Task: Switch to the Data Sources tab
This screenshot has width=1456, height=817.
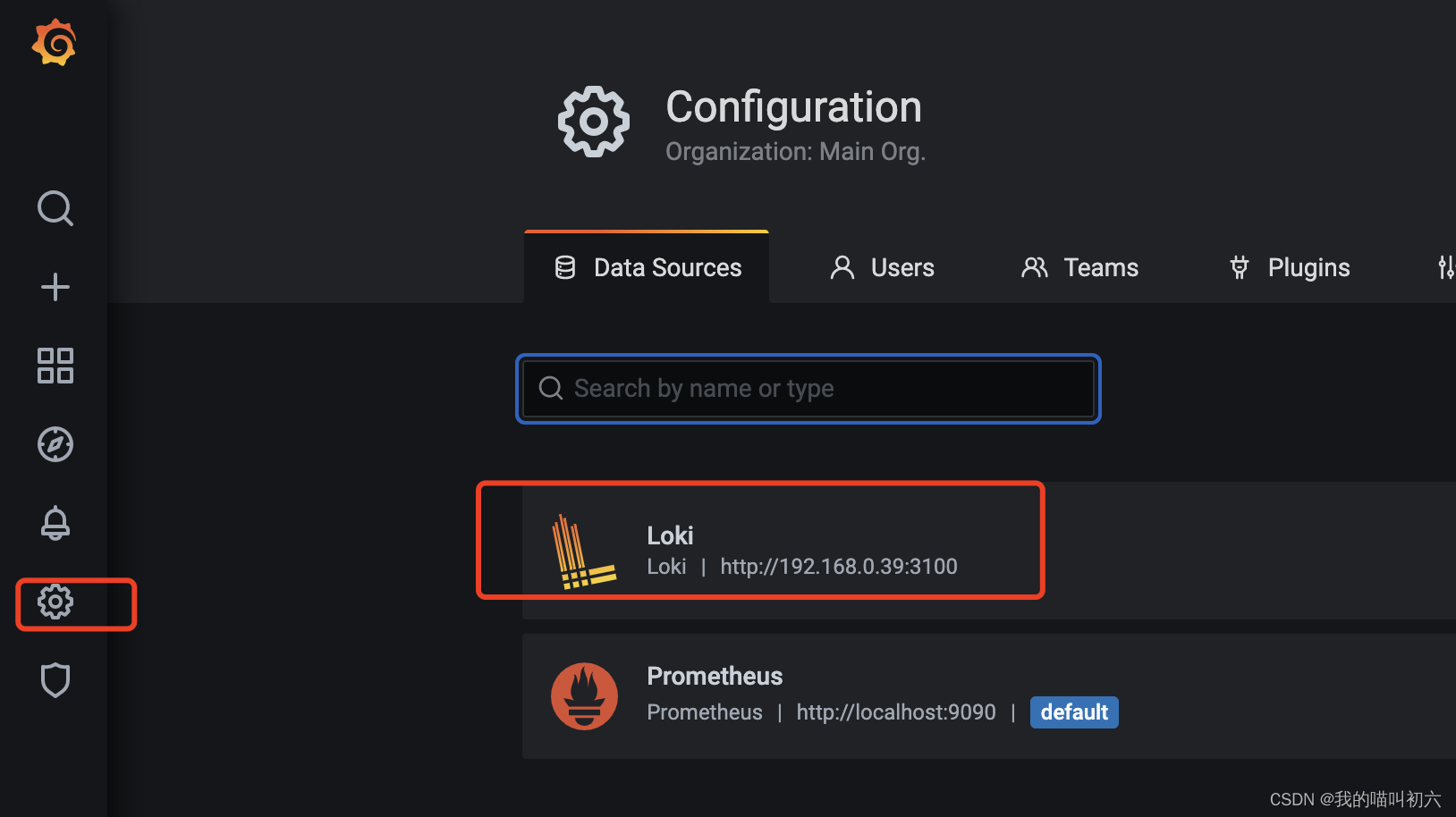Action: (x=648, y=267)
